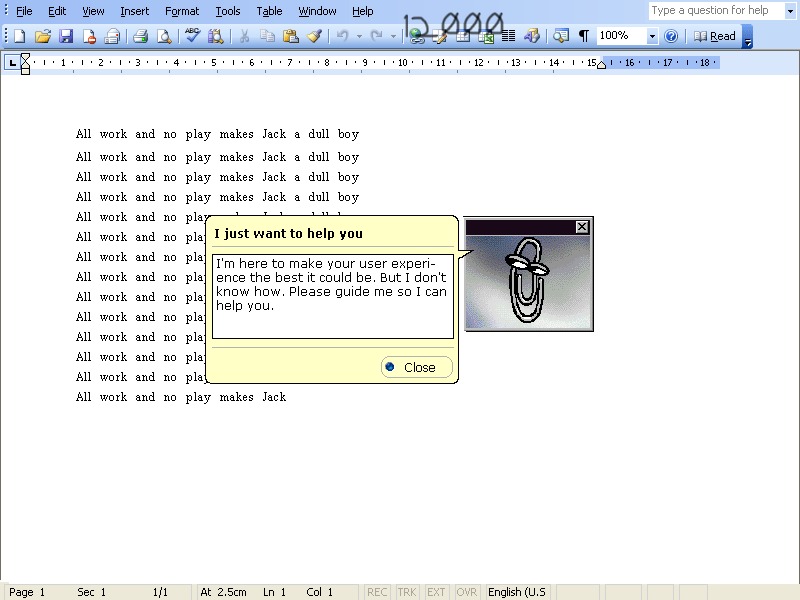This screenshot has width=800, height=600.
Task: Click the Open folder icon
Action: pyautogui.click(x=43, y=36)
